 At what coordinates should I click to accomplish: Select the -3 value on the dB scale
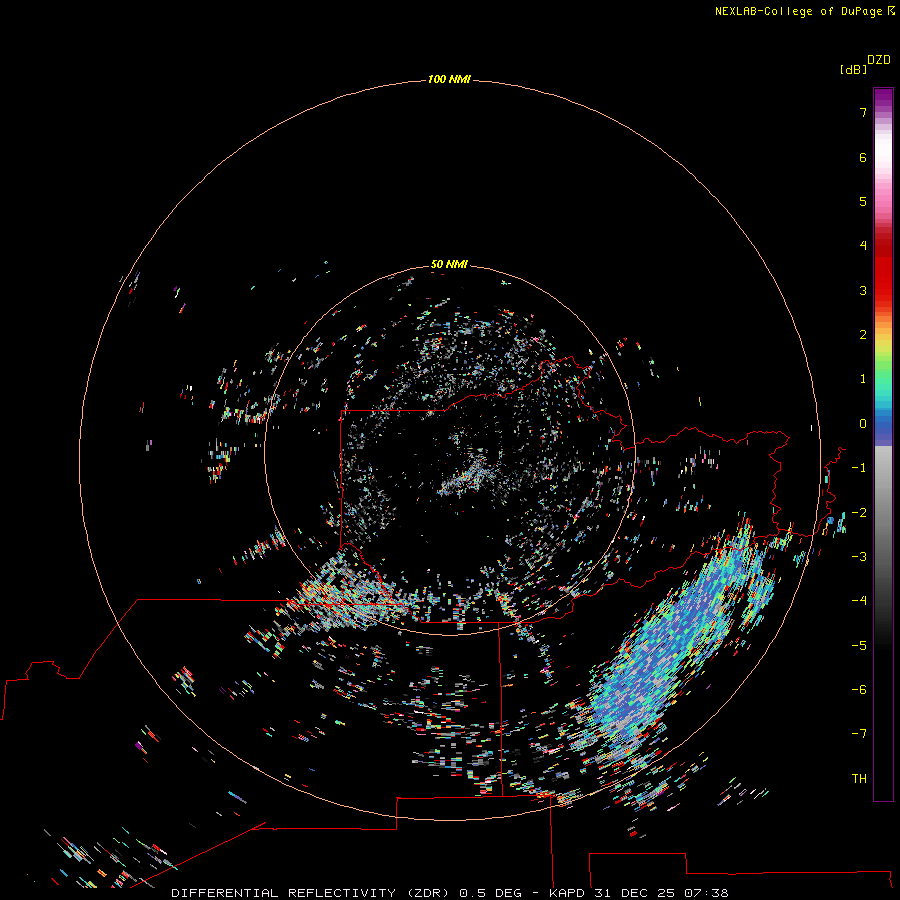click(x=859, y=557)
